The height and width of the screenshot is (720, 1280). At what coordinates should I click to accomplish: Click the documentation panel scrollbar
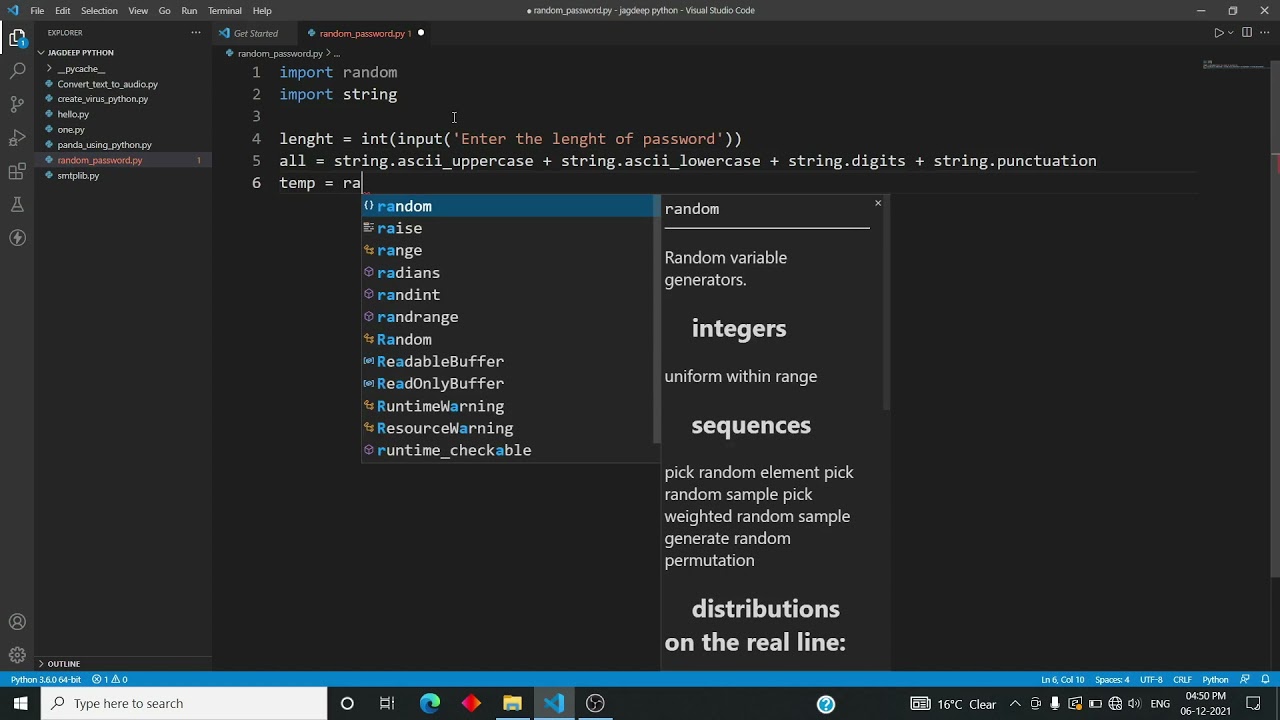(886, 302)
